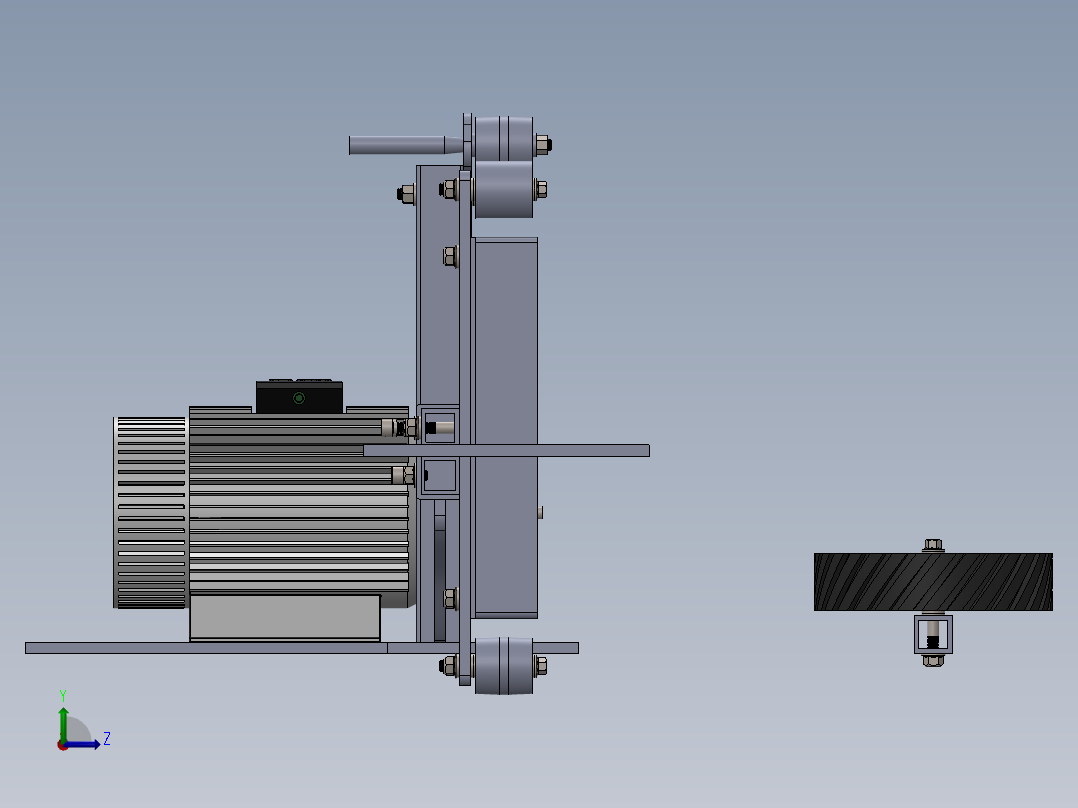Select the lower square tube below the table
This screenshot has width=1078, height=808.
pyautogui.click(x=439, y=475)
